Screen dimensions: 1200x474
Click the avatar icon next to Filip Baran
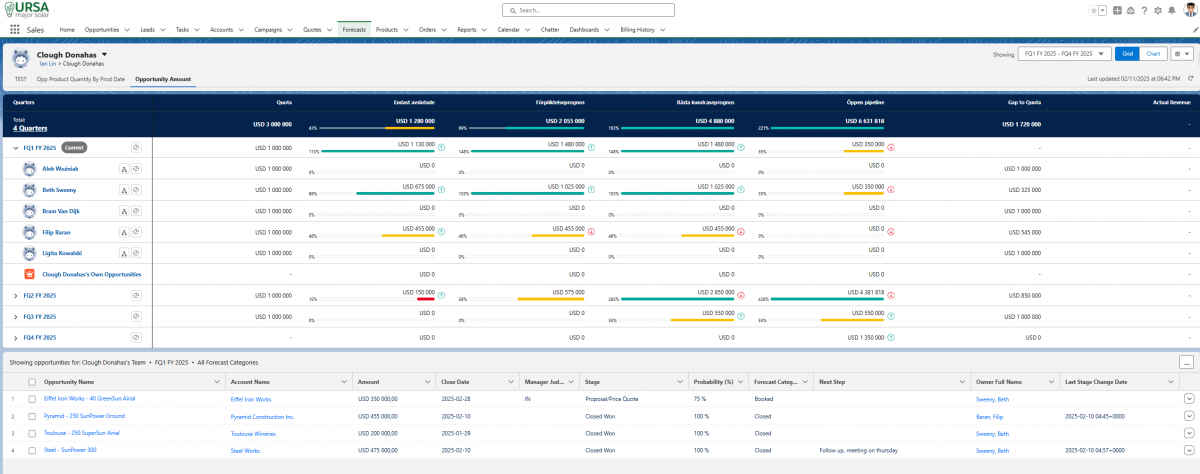point(30,232)
